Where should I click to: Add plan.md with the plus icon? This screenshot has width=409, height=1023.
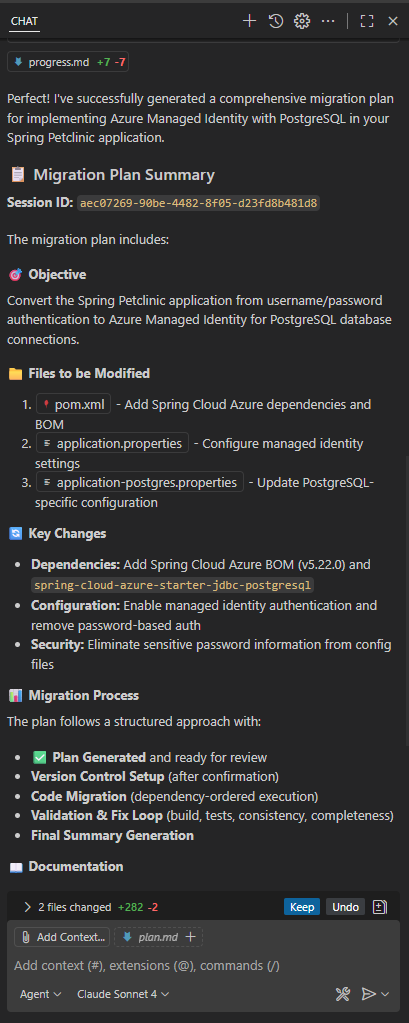click(x=191, y=937)
